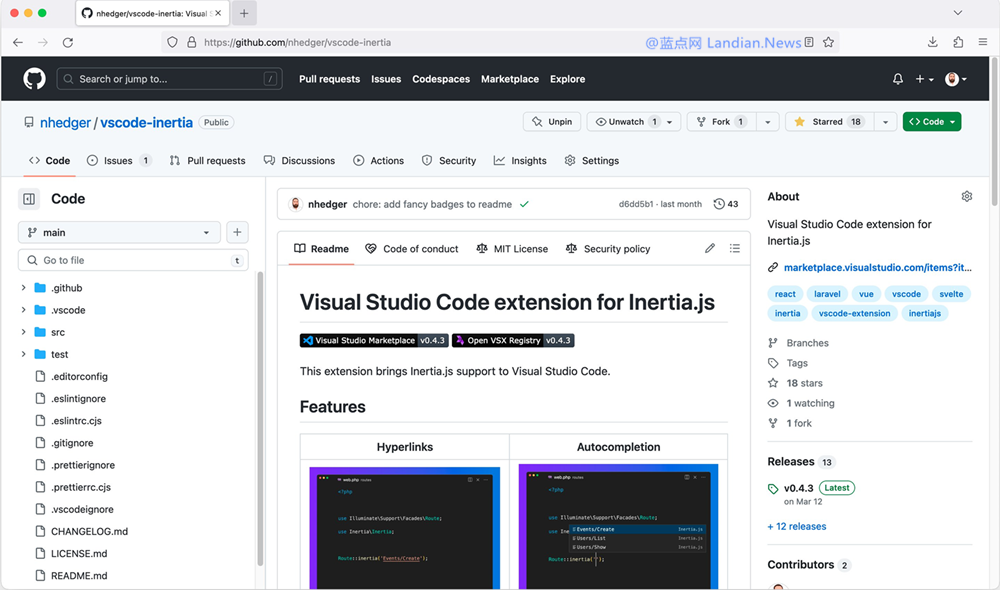Go to the Actions tab

tap(378, 161)
